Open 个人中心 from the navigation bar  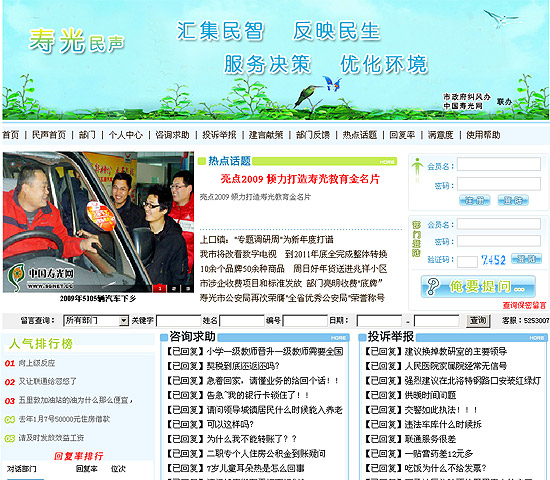point(126,135)
